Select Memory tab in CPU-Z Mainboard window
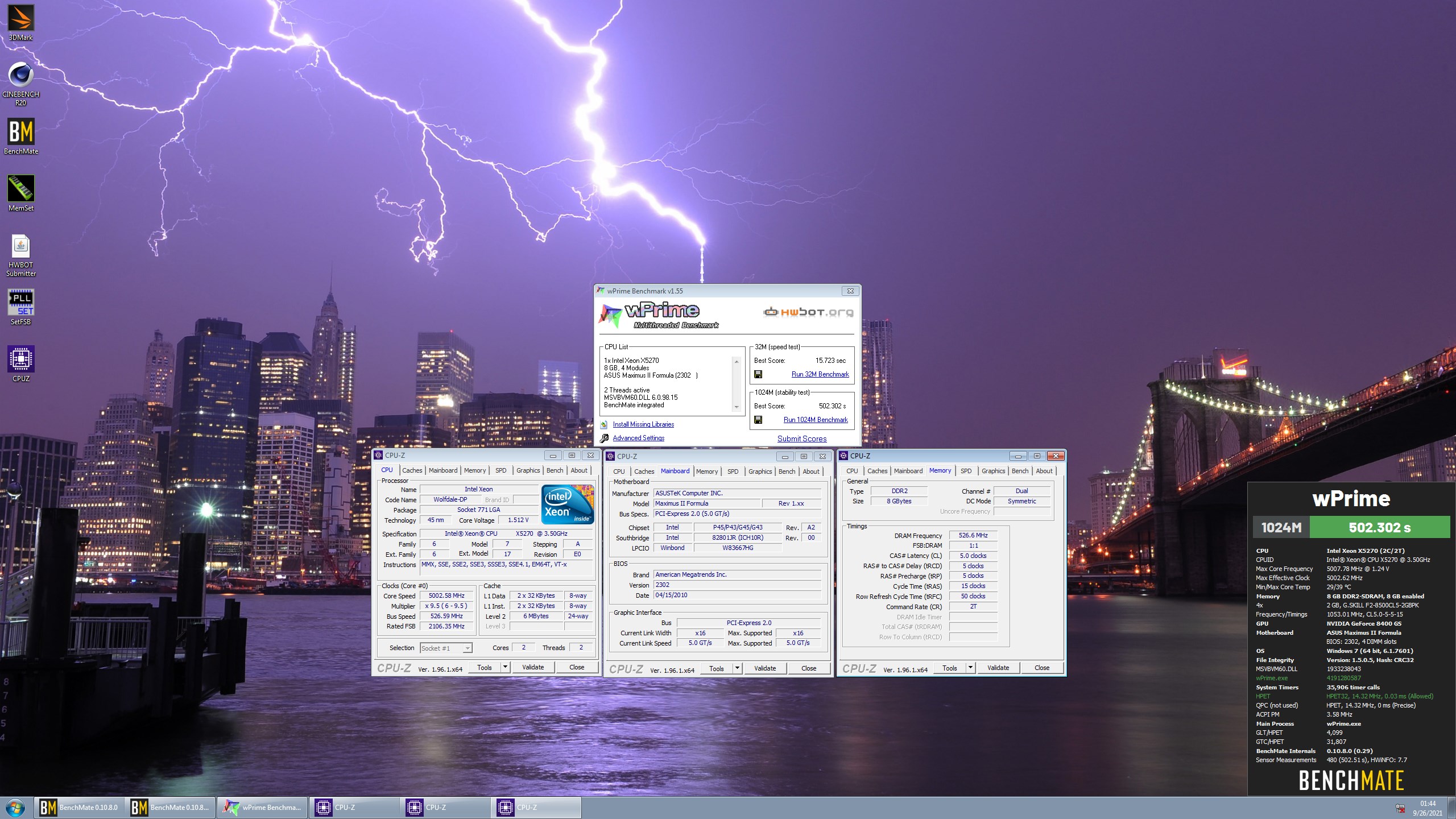 point(706,471)
